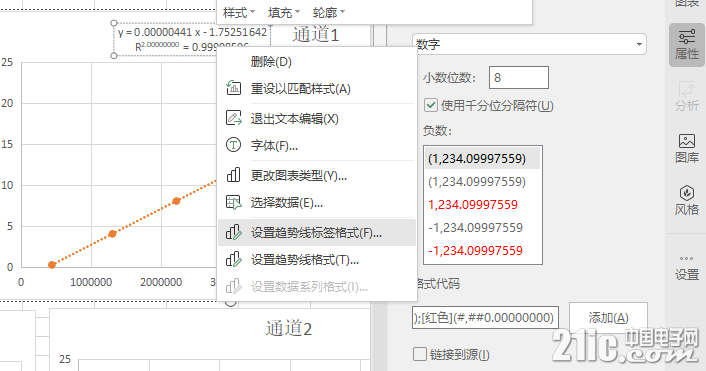Click the lowest data point near zero
706x371 pixels.
[x=52, y=265]
